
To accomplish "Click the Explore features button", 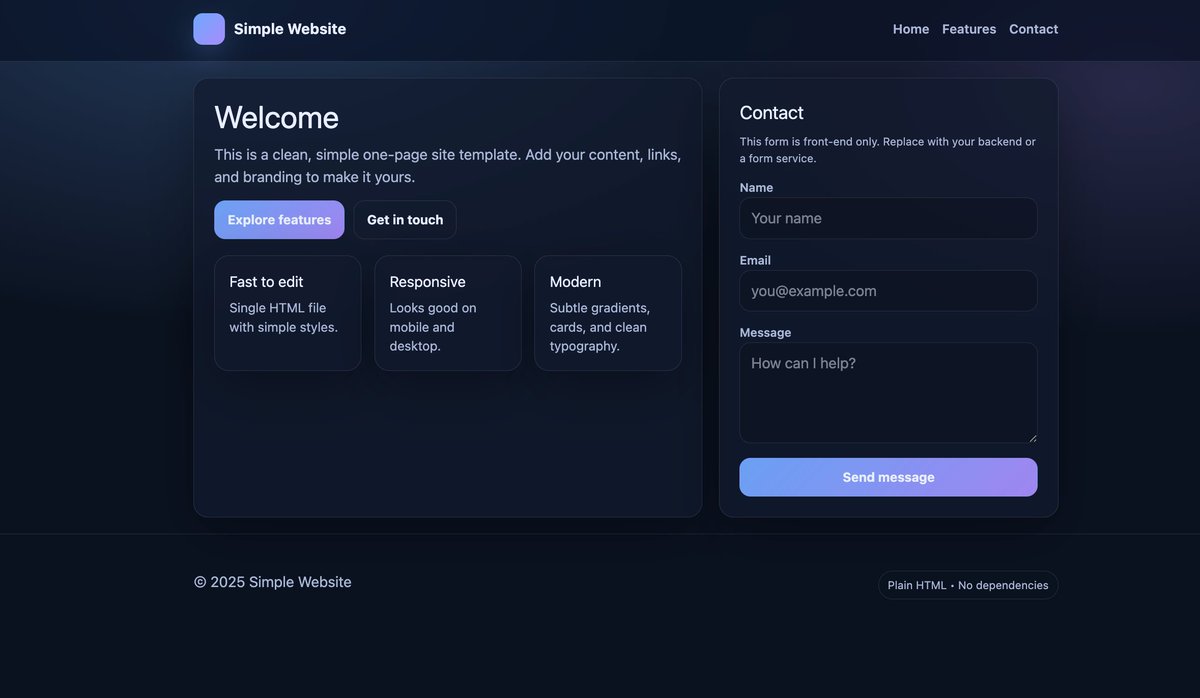I will coord(279,220).
